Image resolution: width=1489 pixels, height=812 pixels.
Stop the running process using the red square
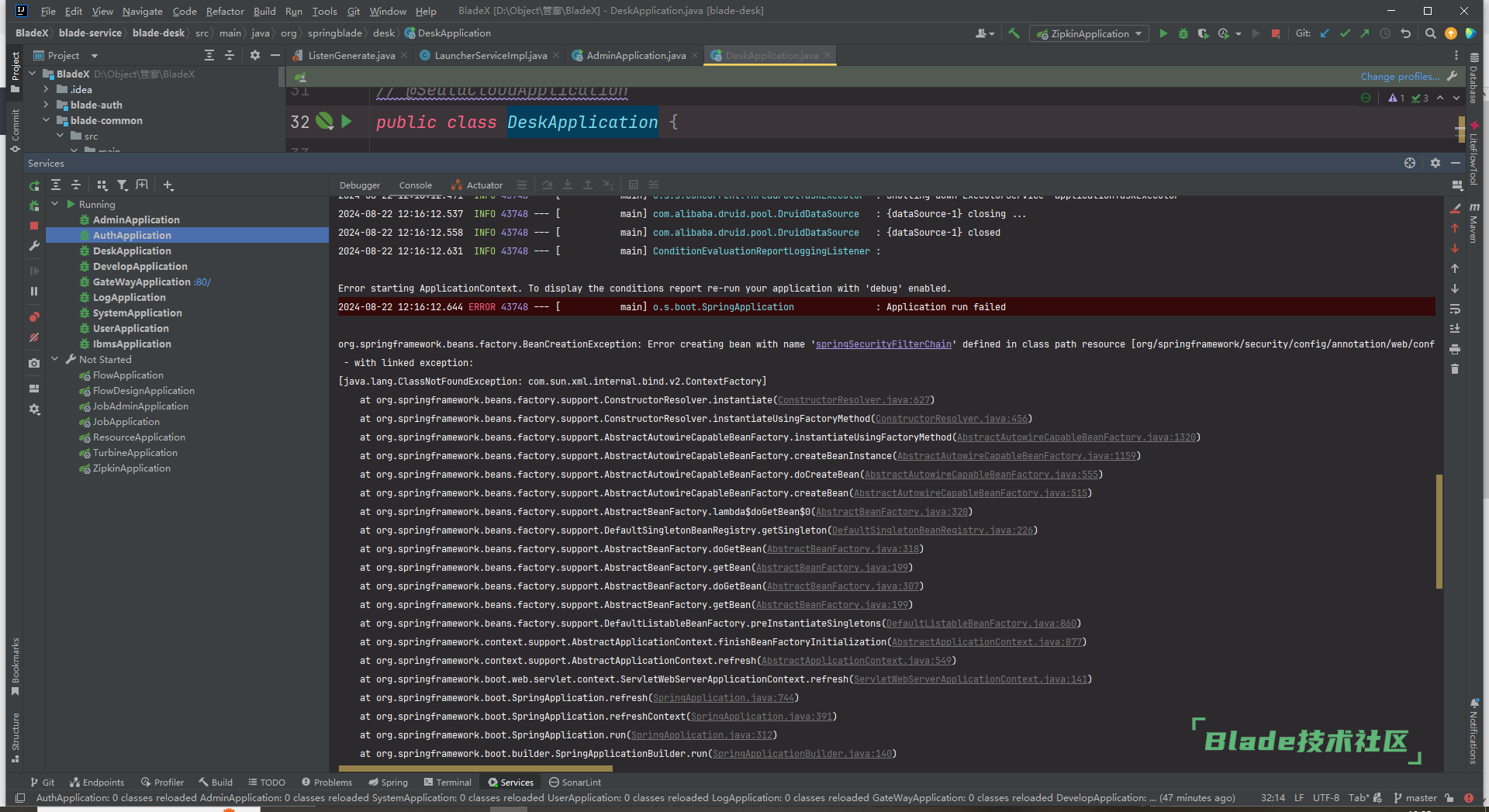pyautogui.click(x=1276, y=33)
